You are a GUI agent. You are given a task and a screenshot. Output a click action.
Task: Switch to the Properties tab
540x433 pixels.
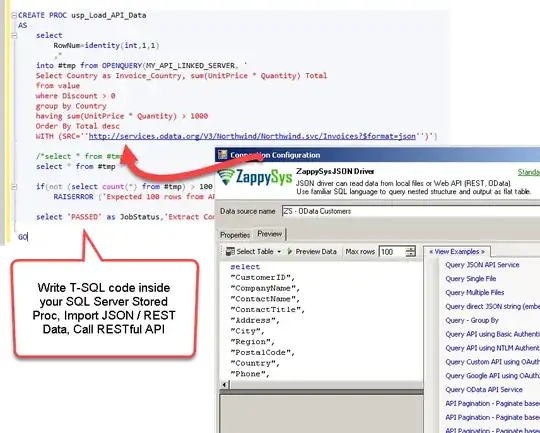[235, 235]
